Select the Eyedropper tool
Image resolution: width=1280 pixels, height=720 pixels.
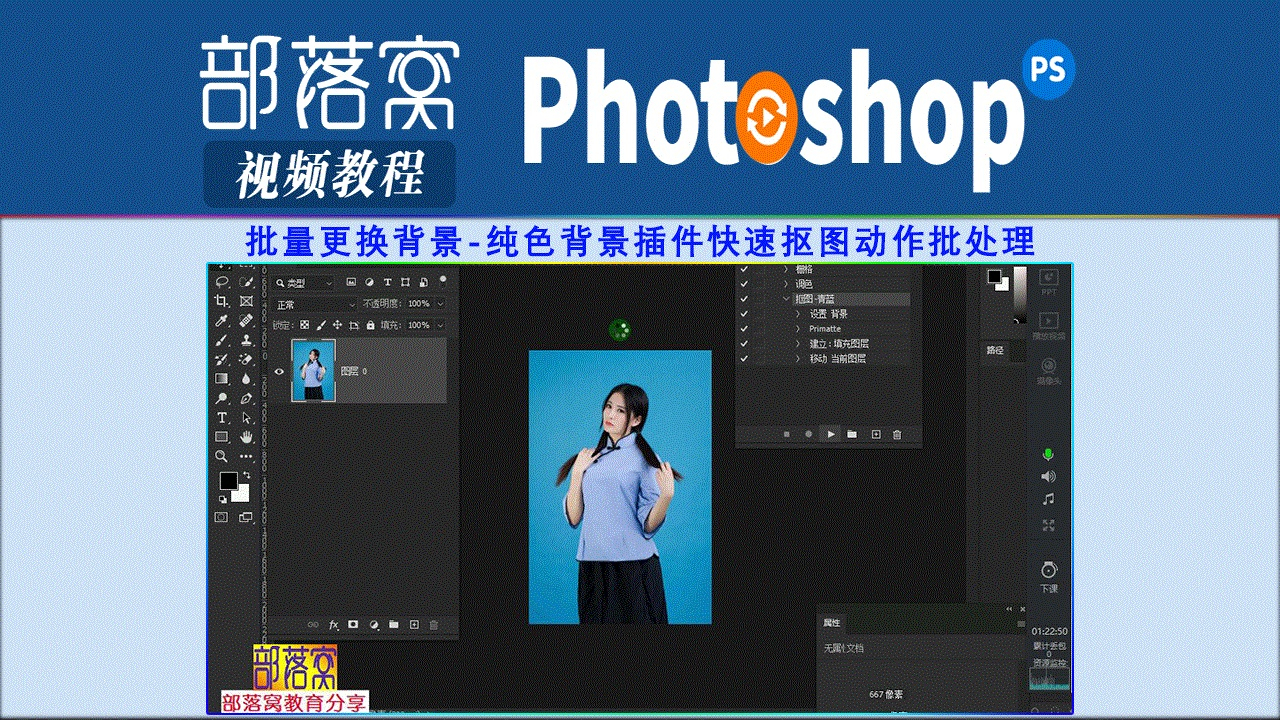(222, 321)
